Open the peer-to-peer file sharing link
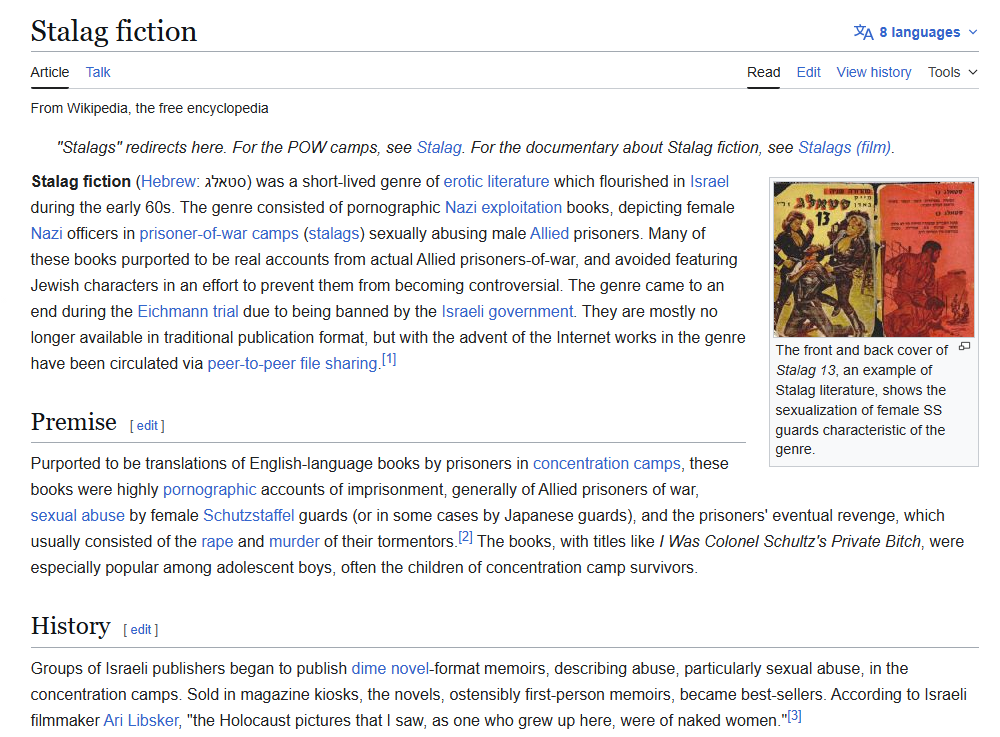Screen dimensions: 1000x737 (x=293, y=363)
